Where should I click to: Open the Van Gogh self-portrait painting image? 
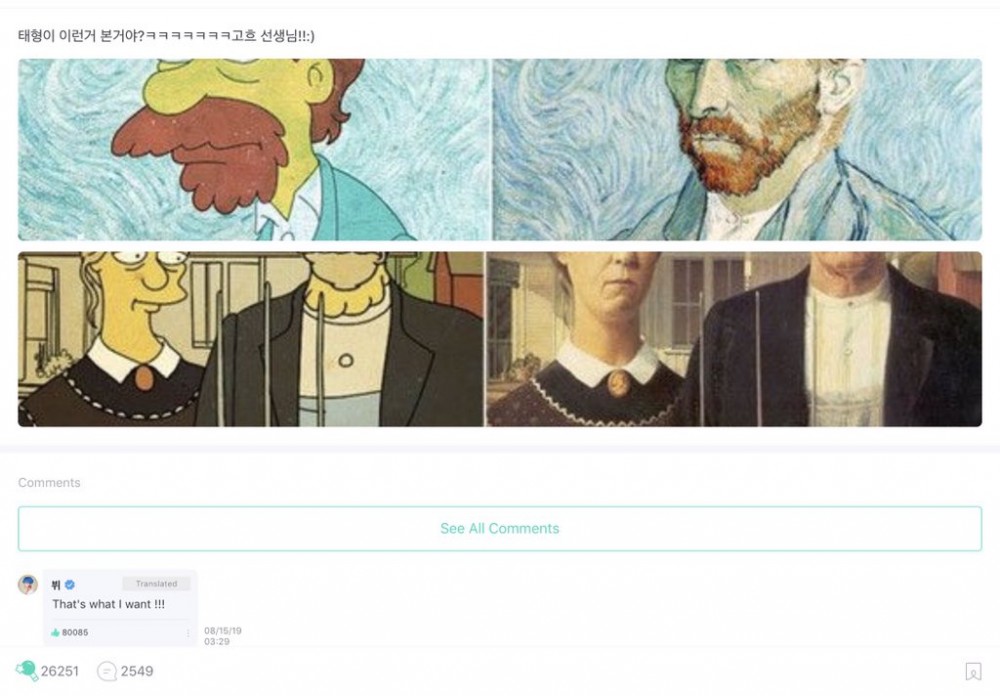point(737,150)
